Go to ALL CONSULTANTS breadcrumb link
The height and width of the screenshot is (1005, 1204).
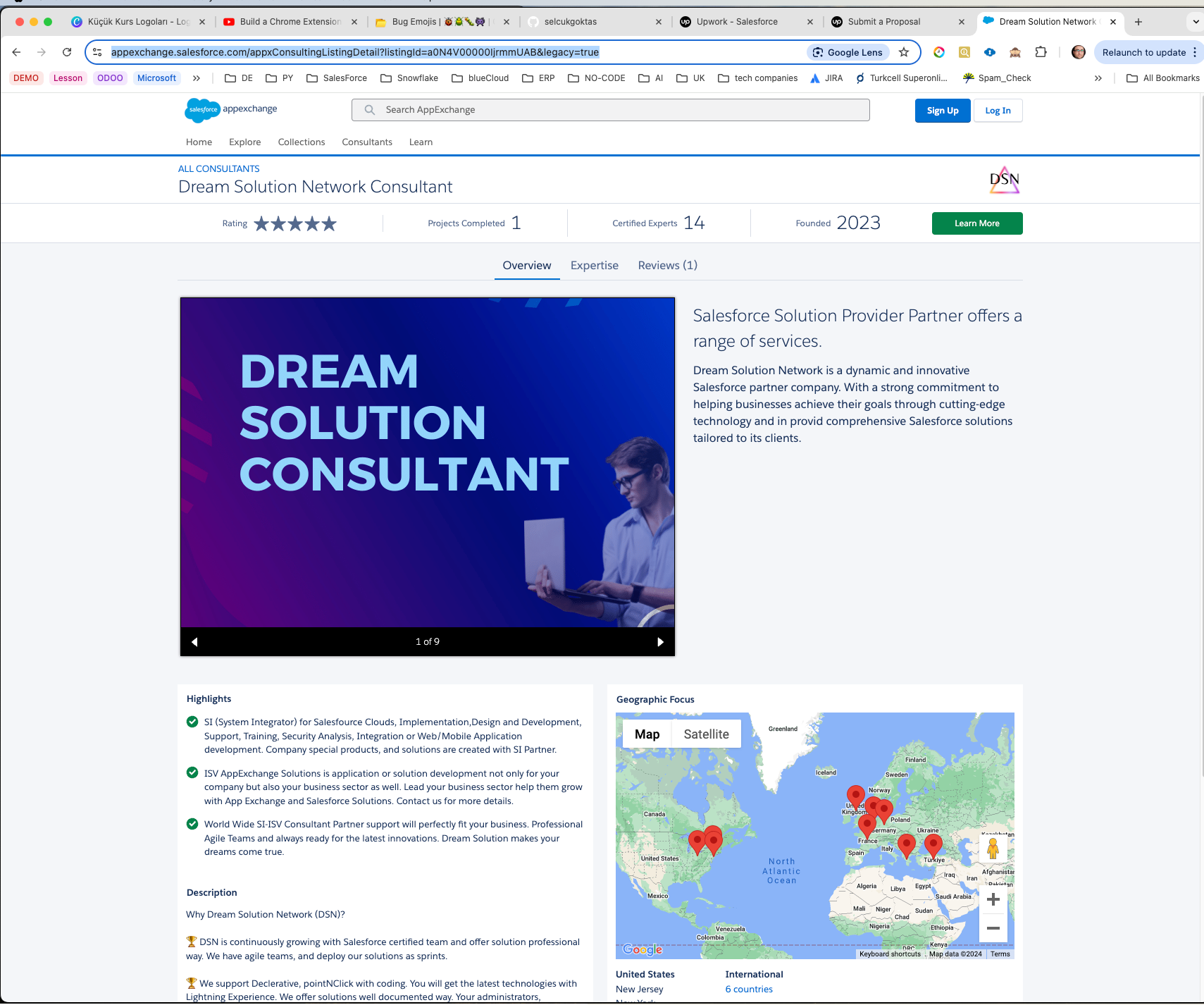[x=219, y=169]
